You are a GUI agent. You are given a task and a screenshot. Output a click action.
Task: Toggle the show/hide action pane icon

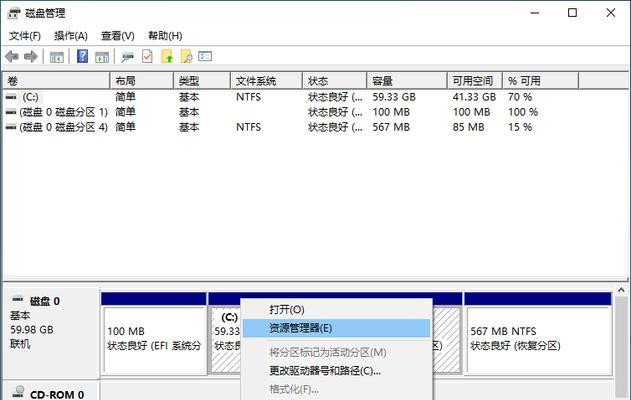point(102,57)
